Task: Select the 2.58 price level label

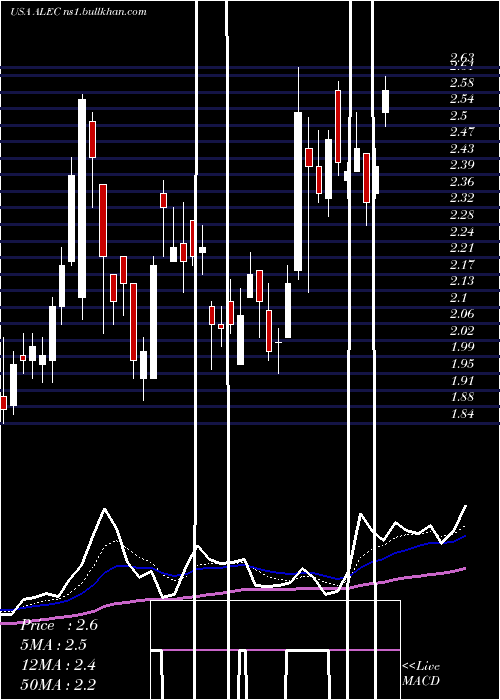Action: 462,83
